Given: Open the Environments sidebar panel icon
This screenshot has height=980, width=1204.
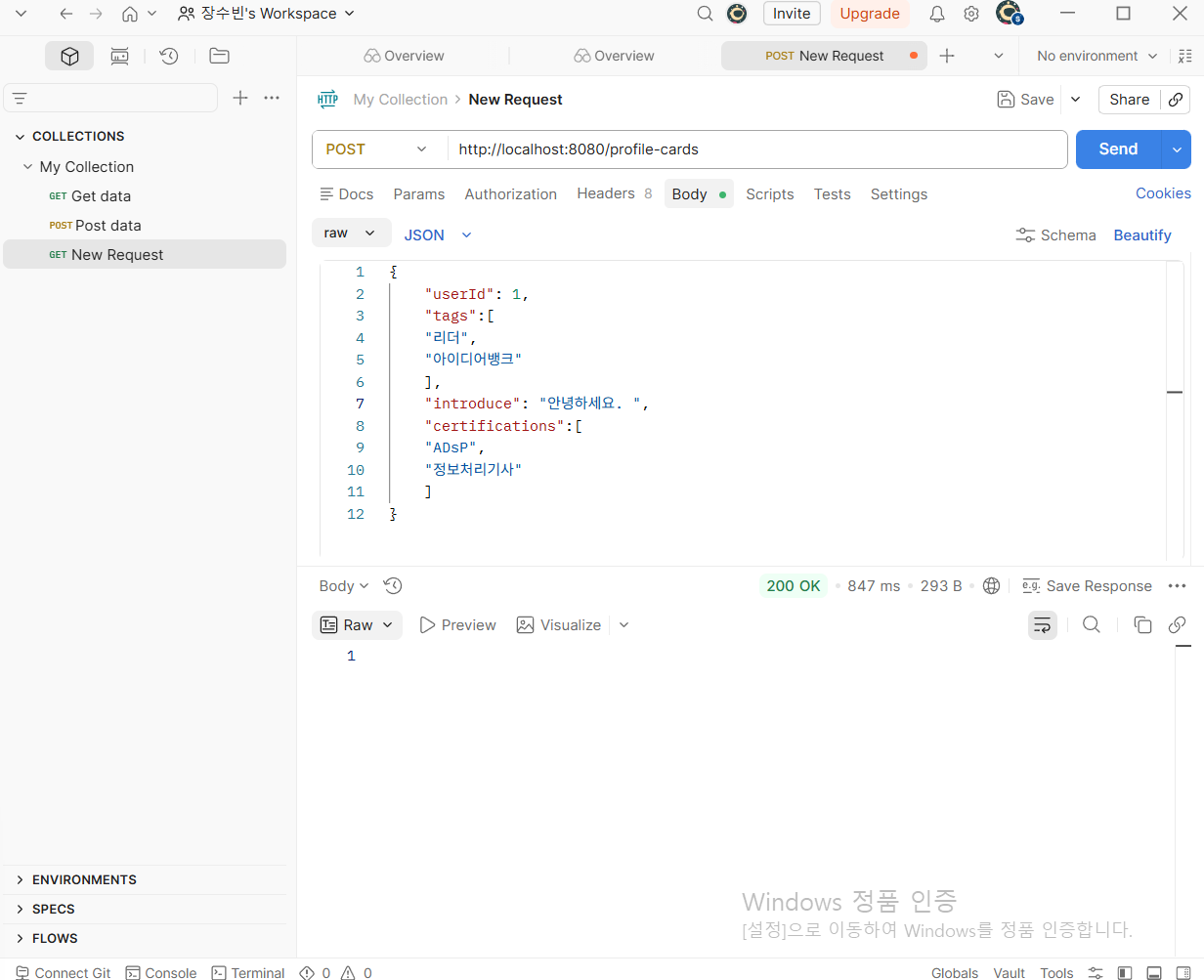Looking at the screenshot, I should click(x=119, y=57).
